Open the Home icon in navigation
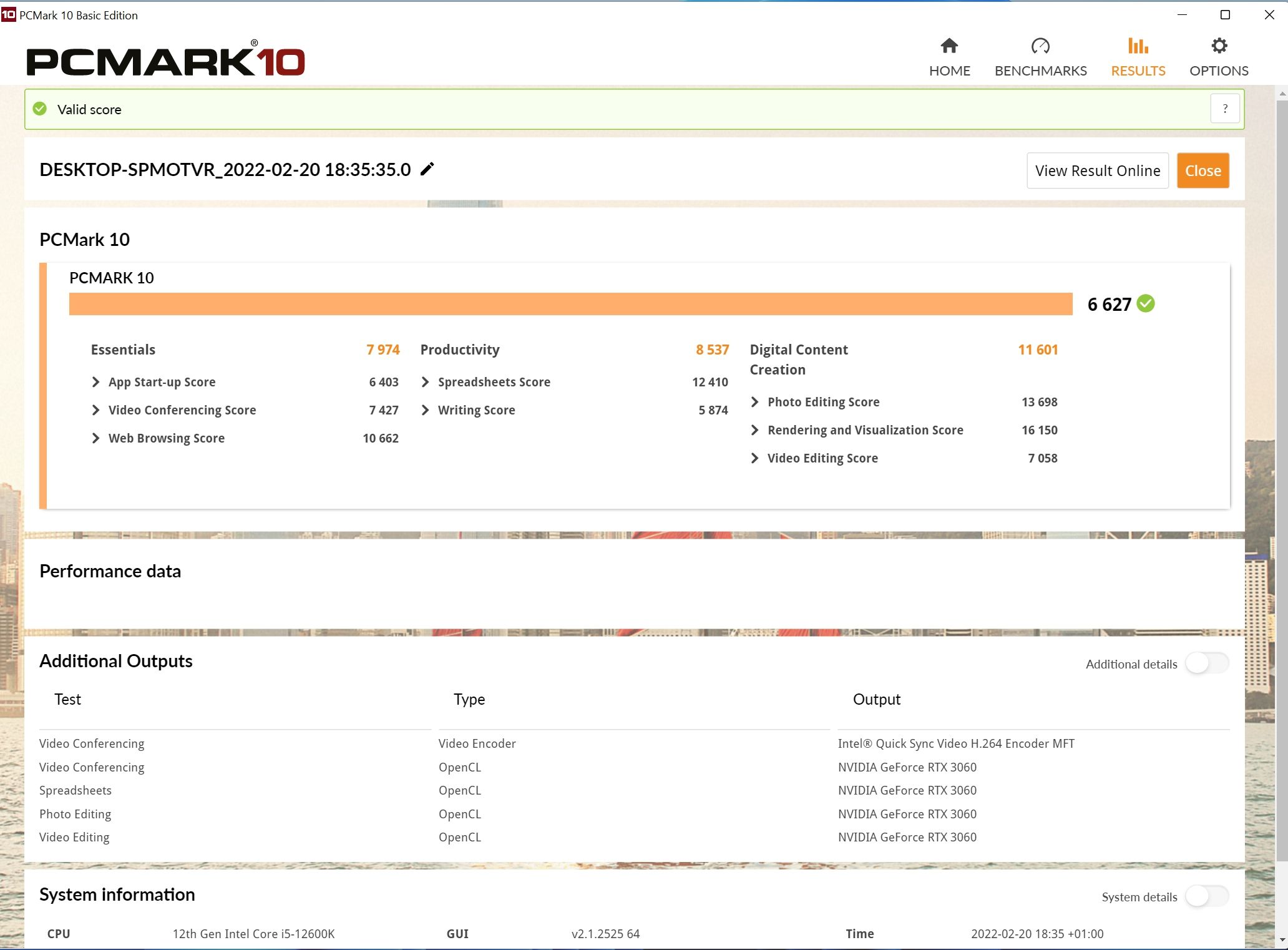Image resolution: width=1288 pixels, height=950 pixels. pos(949,46)
